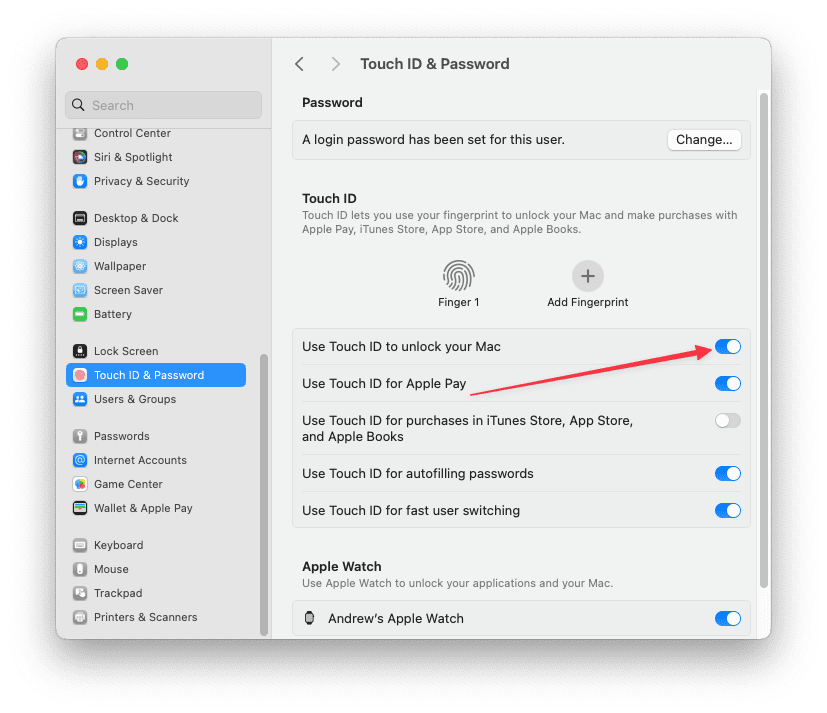The width and height of the screenshot is (827, 713).
Task: Toggle Andrew's Apple Watch unlock switch
Action: (728, 618)
